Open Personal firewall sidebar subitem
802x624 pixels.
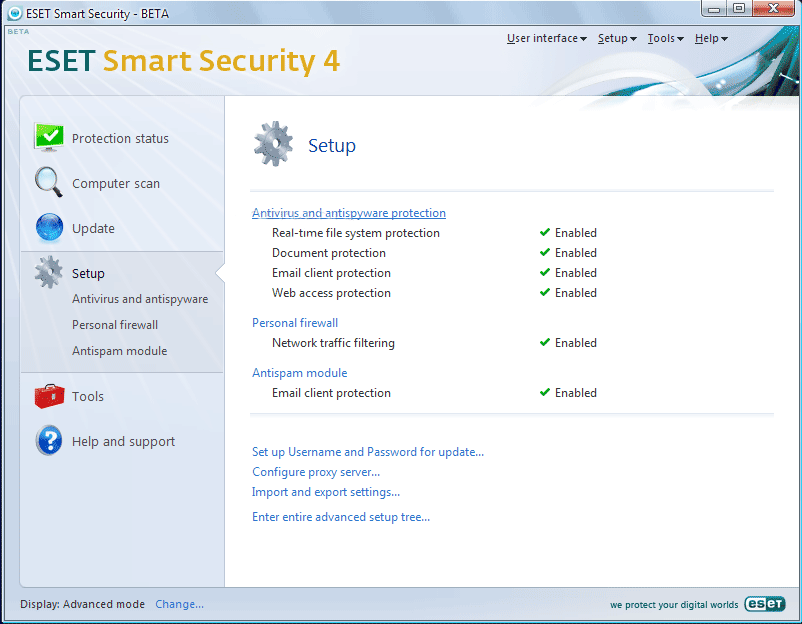(115, 325)
